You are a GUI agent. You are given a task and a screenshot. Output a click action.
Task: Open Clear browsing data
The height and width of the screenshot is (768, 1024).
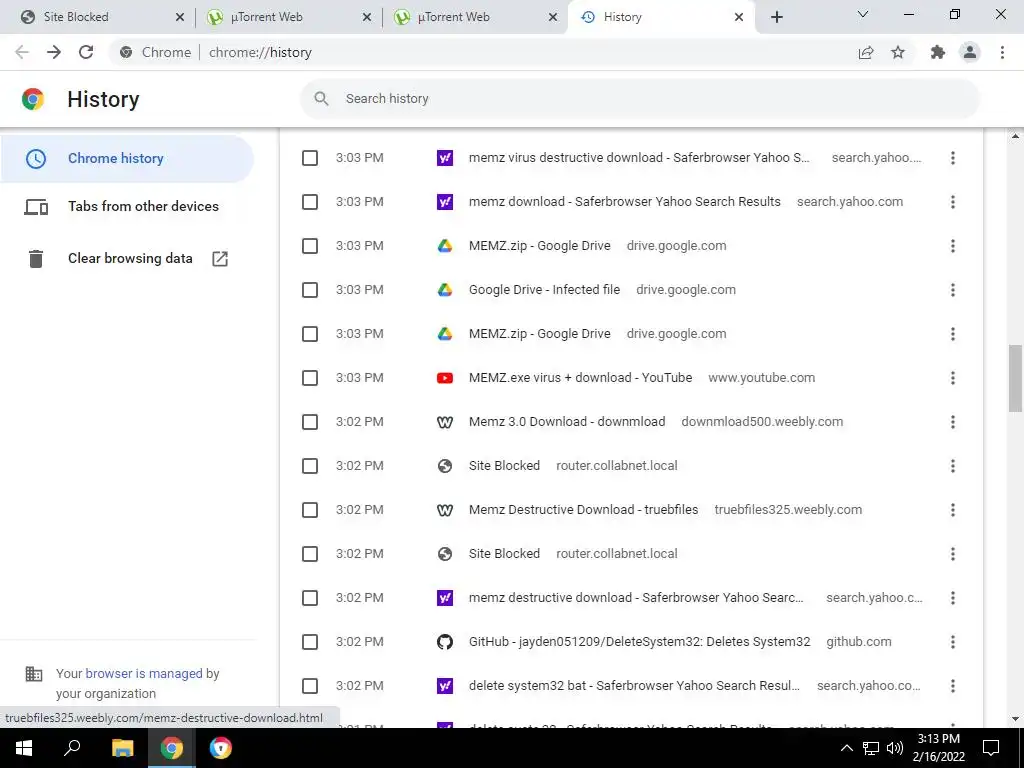[130, 259]
